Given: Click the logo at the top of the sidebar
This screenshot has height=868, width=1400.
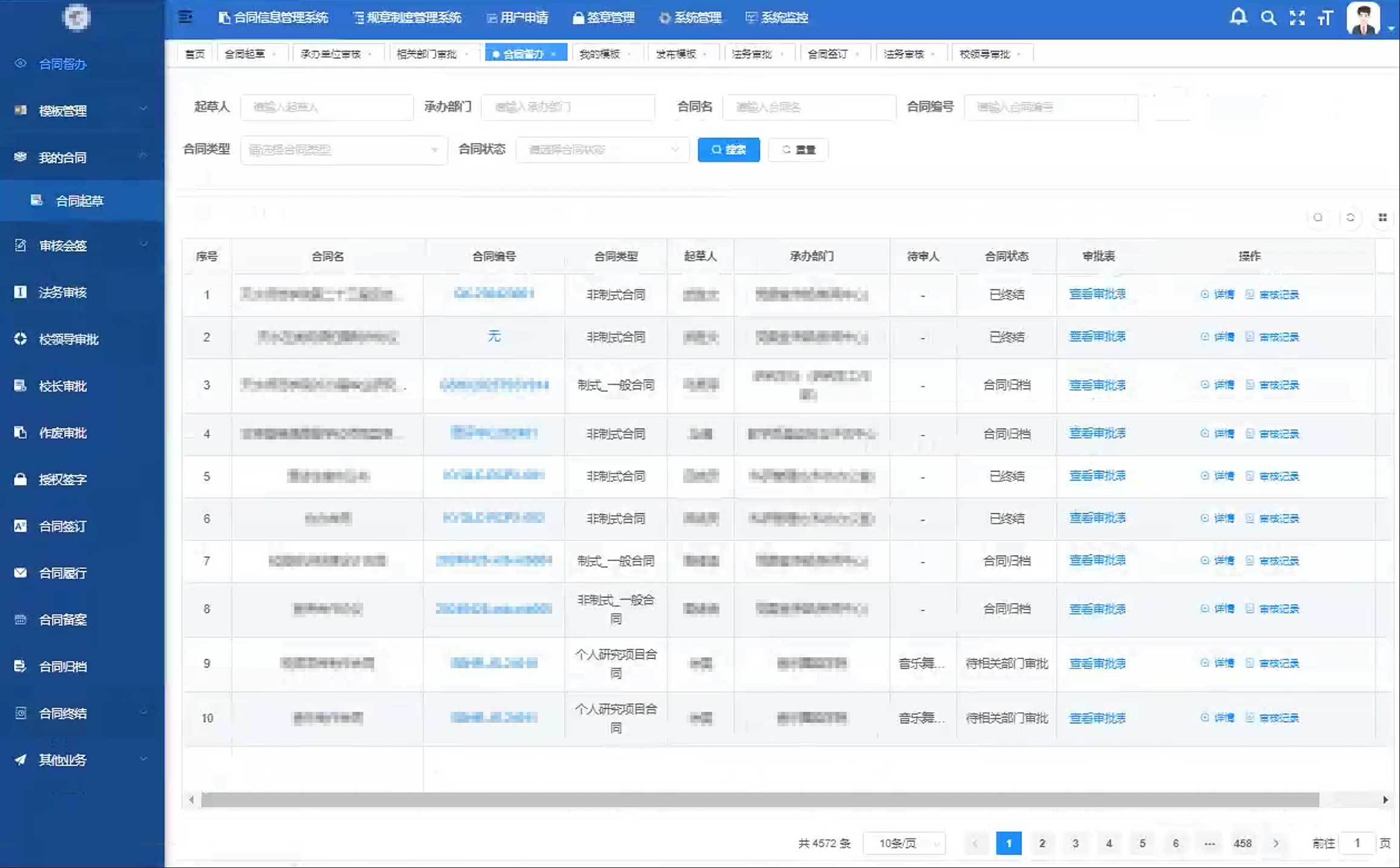Looking at the screenshot, I should pyautogui.click(x=76, y=17).
